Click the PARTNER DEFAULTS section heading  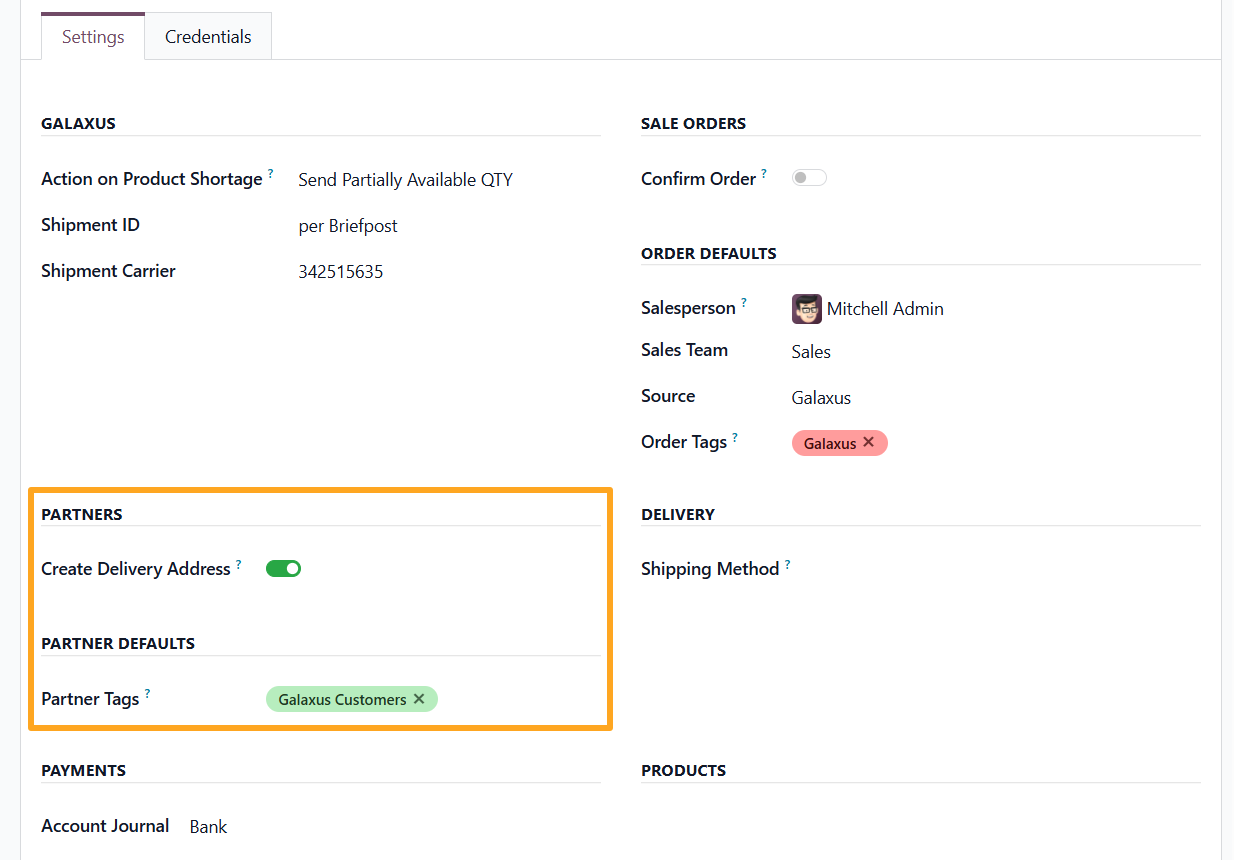pyautogui.click(x=118, y=644)
